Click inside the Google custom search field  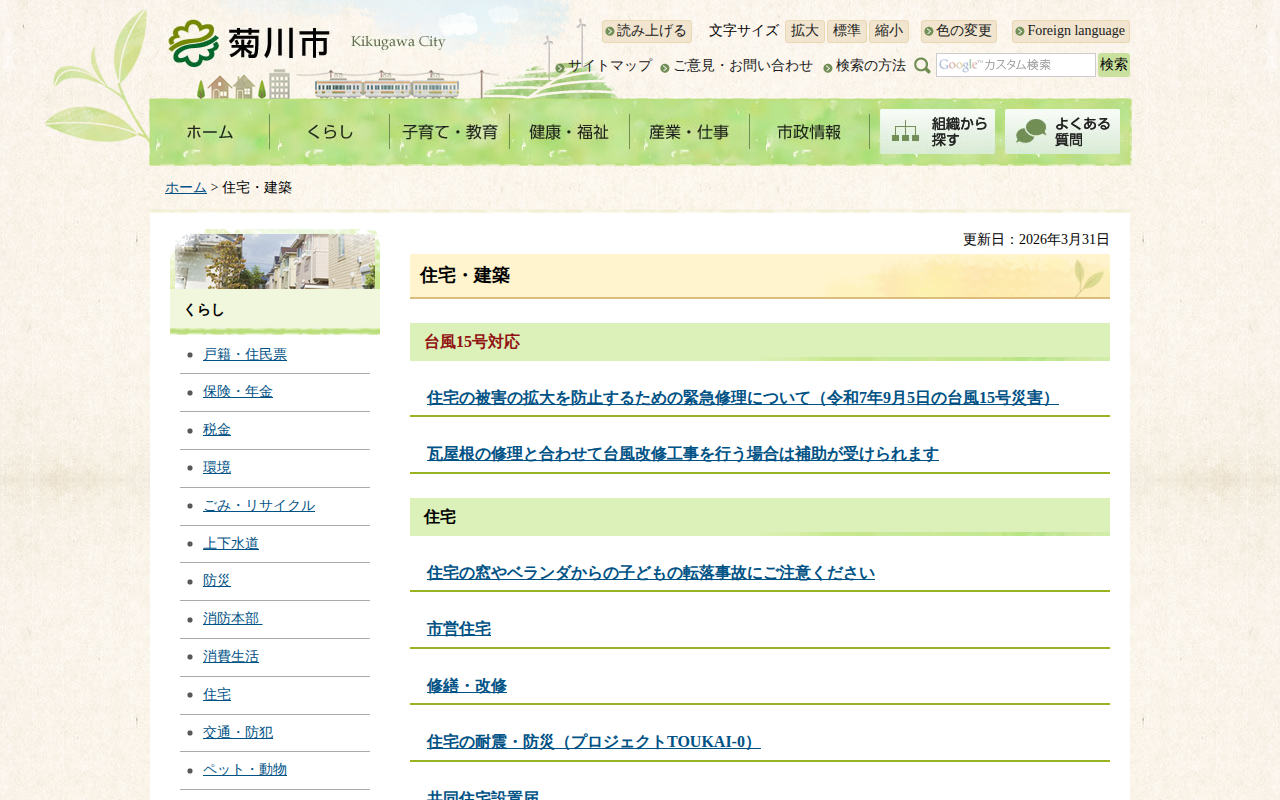[1015, 65]
